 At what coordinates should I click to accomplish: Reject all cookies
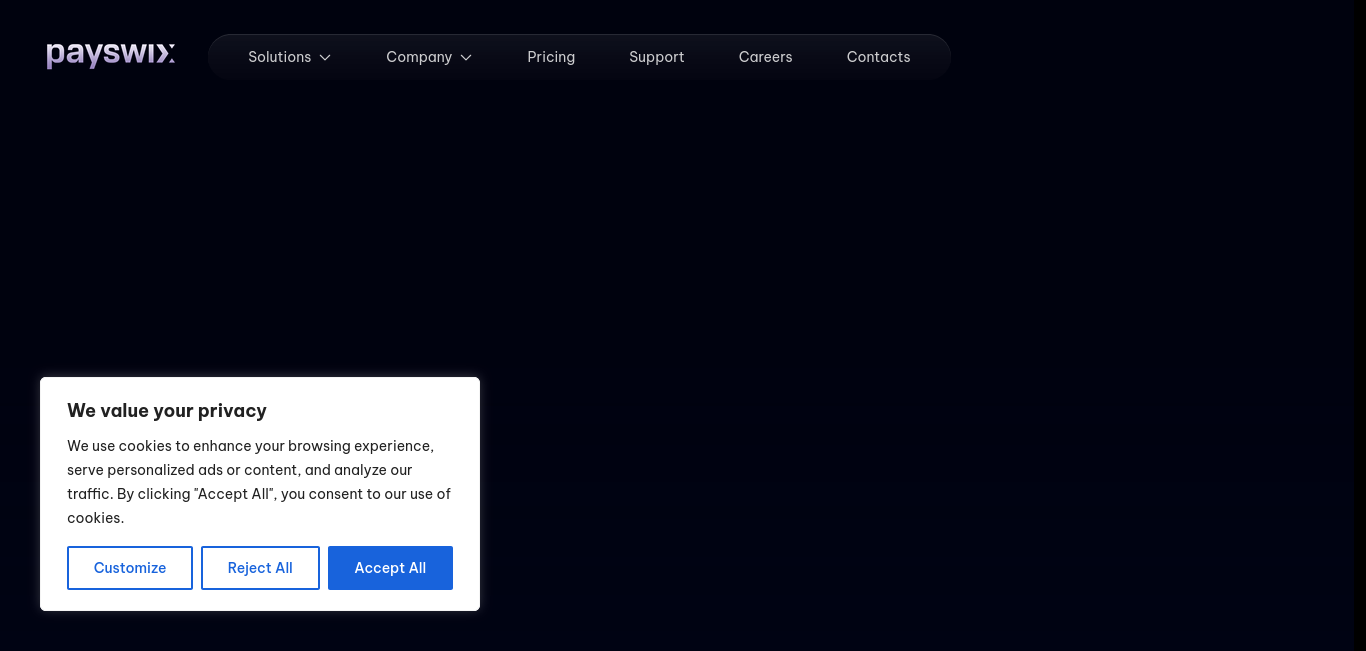coord(260,568)
